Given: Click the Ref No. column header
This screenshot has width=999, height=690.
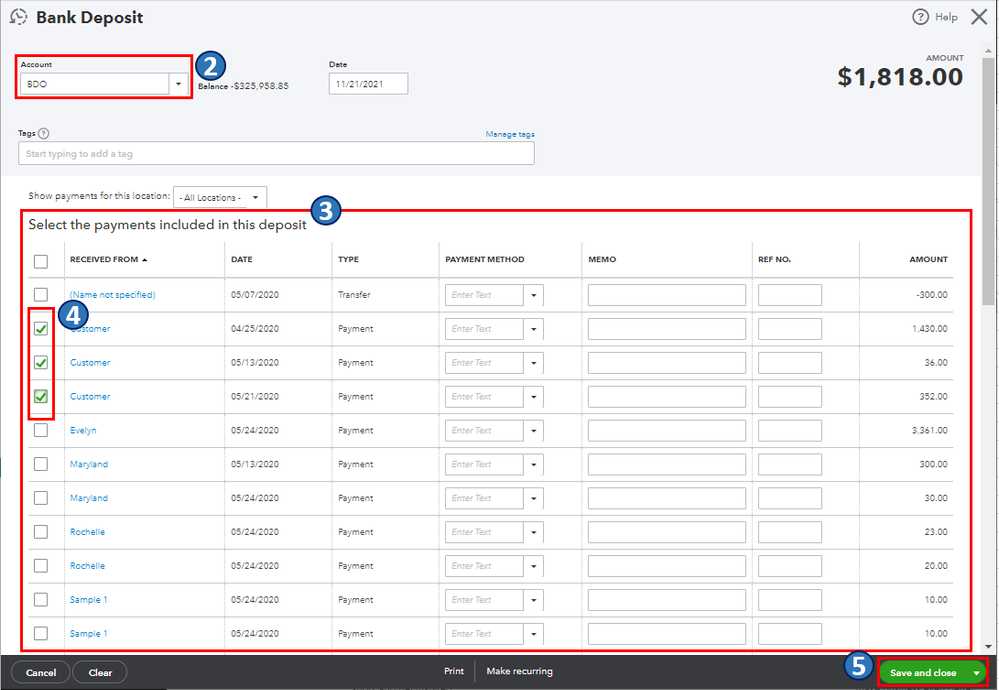Looking at the screenshot, I should point(774,259).
